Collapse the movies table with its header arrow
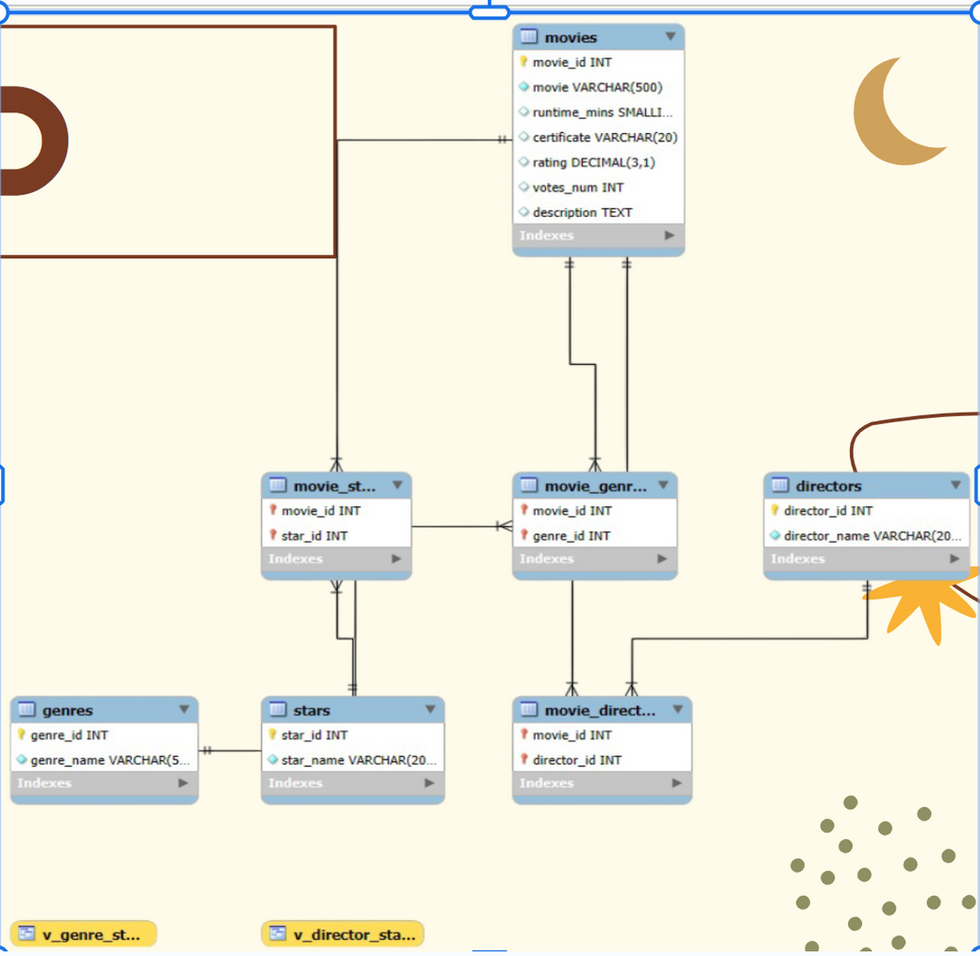The image size is (980, 956). [x=673, y=36]
